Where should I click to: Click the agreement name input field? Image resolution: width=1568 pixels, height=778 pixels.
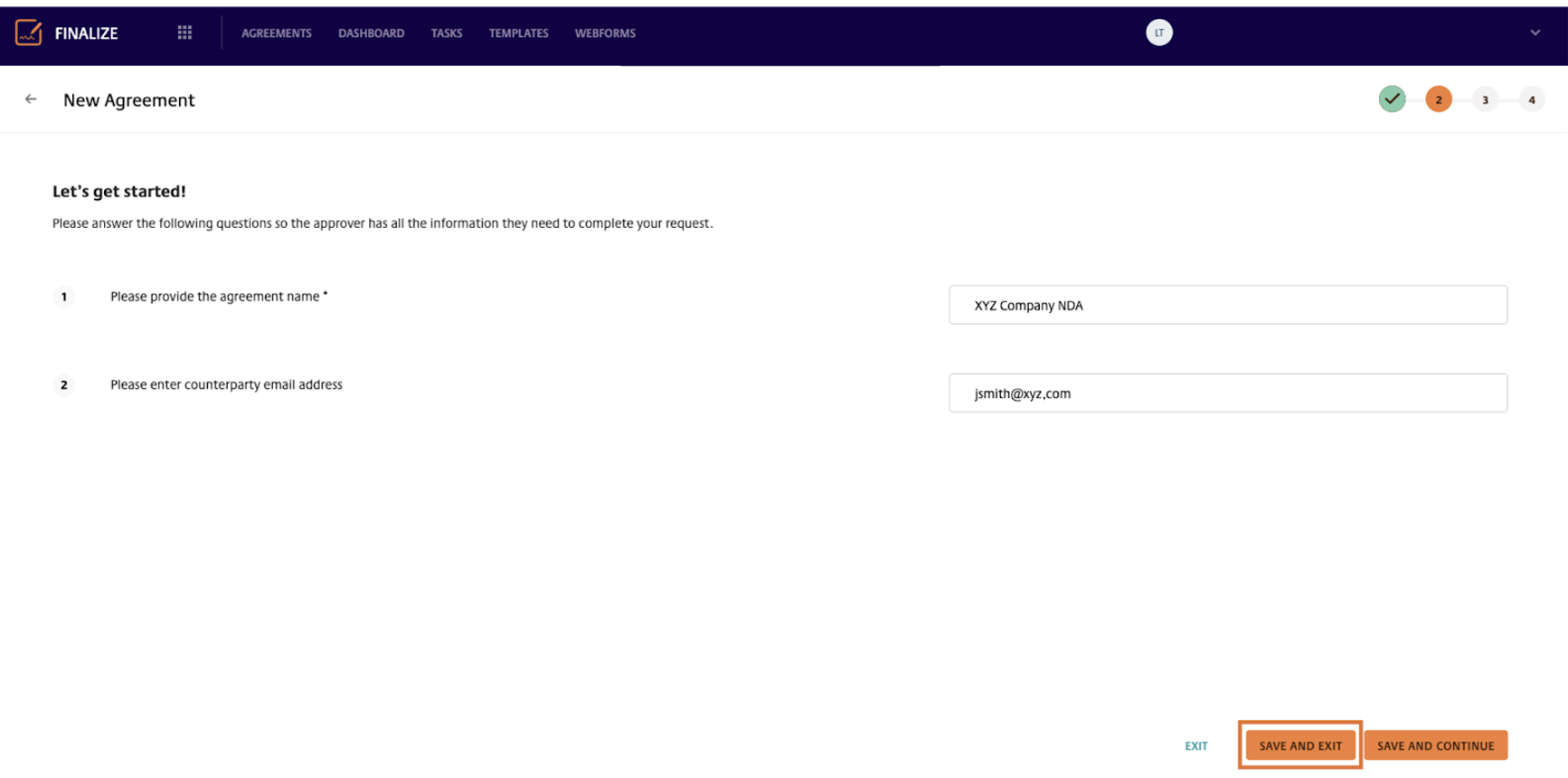1227,305
